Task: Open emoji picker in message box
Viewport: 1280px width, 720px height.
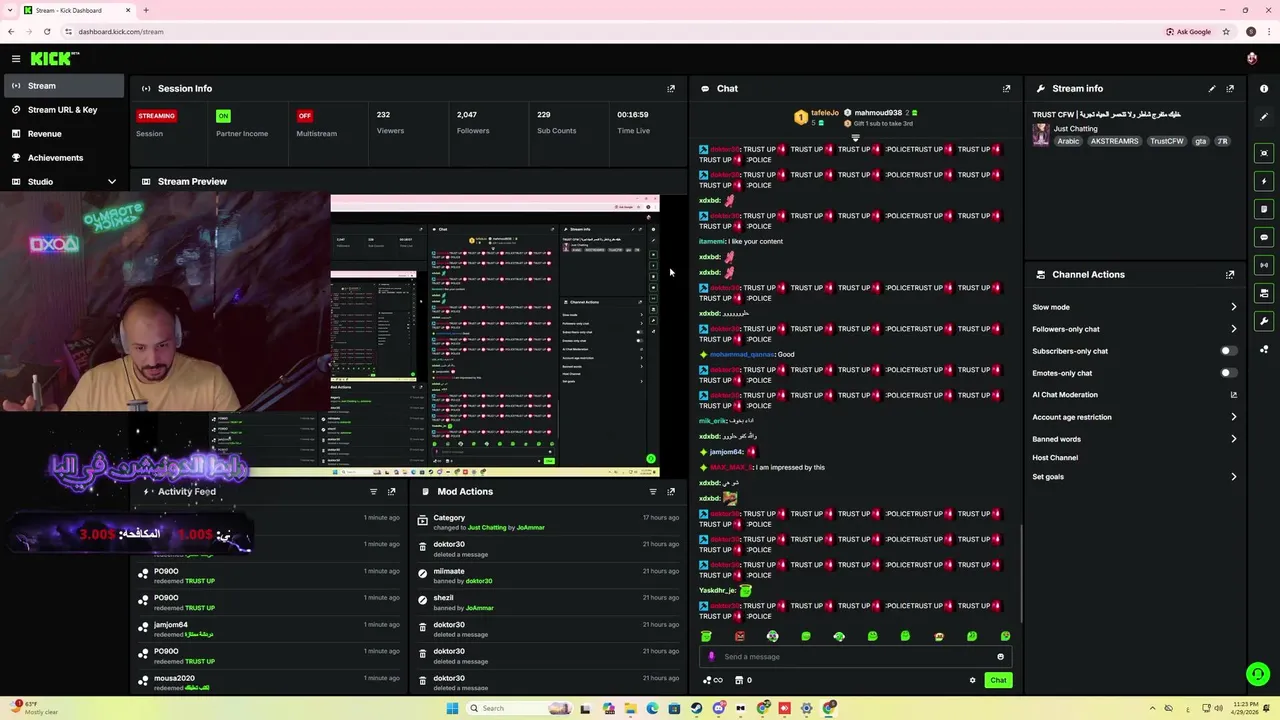Action: pyautogui.click(x=1000, y=657)
